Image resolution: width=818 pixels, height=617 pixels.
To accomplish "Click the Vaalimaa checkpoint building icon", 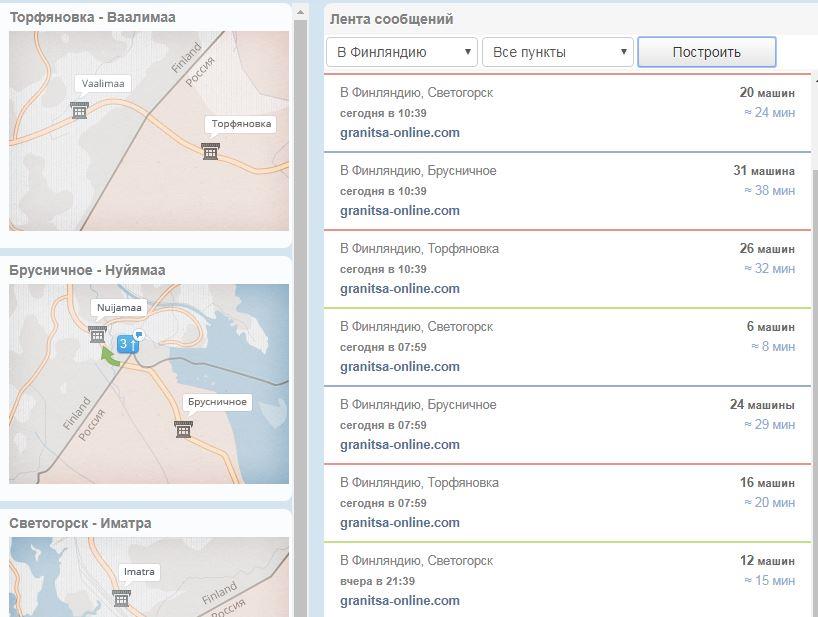I will click(79, 110).
